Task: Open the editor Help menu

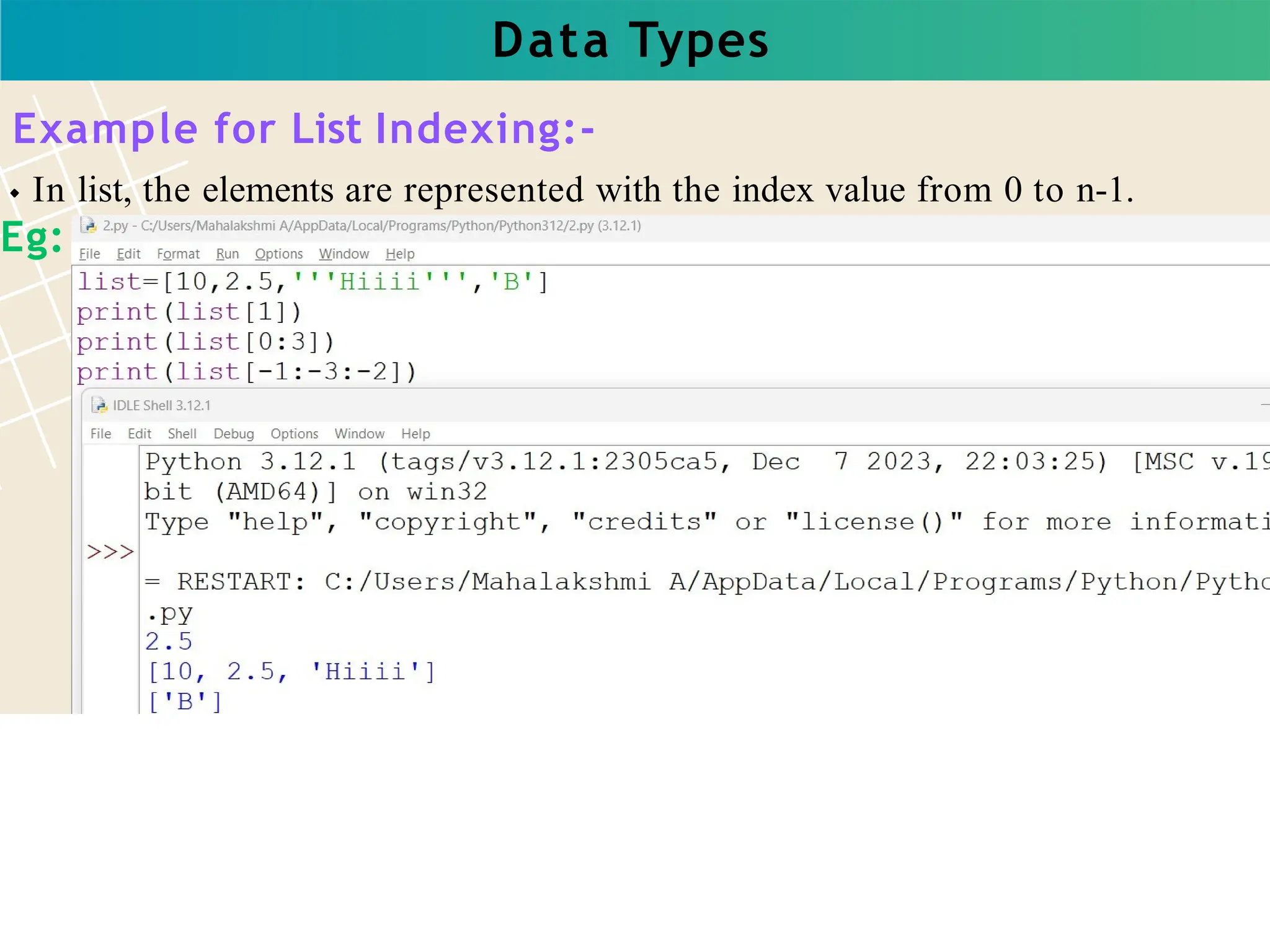Action: click(400, 254)
